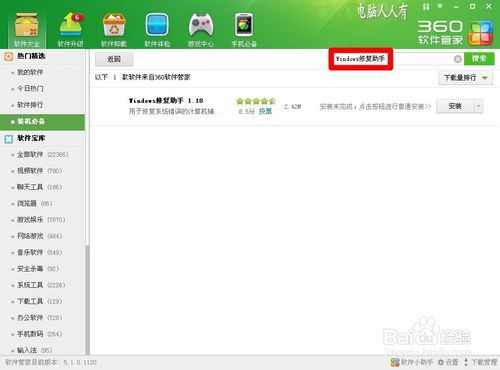Image resolution: width=500 pixels, height=370 pixels.
Task: Select 手机数码 category
Action: 39,334
